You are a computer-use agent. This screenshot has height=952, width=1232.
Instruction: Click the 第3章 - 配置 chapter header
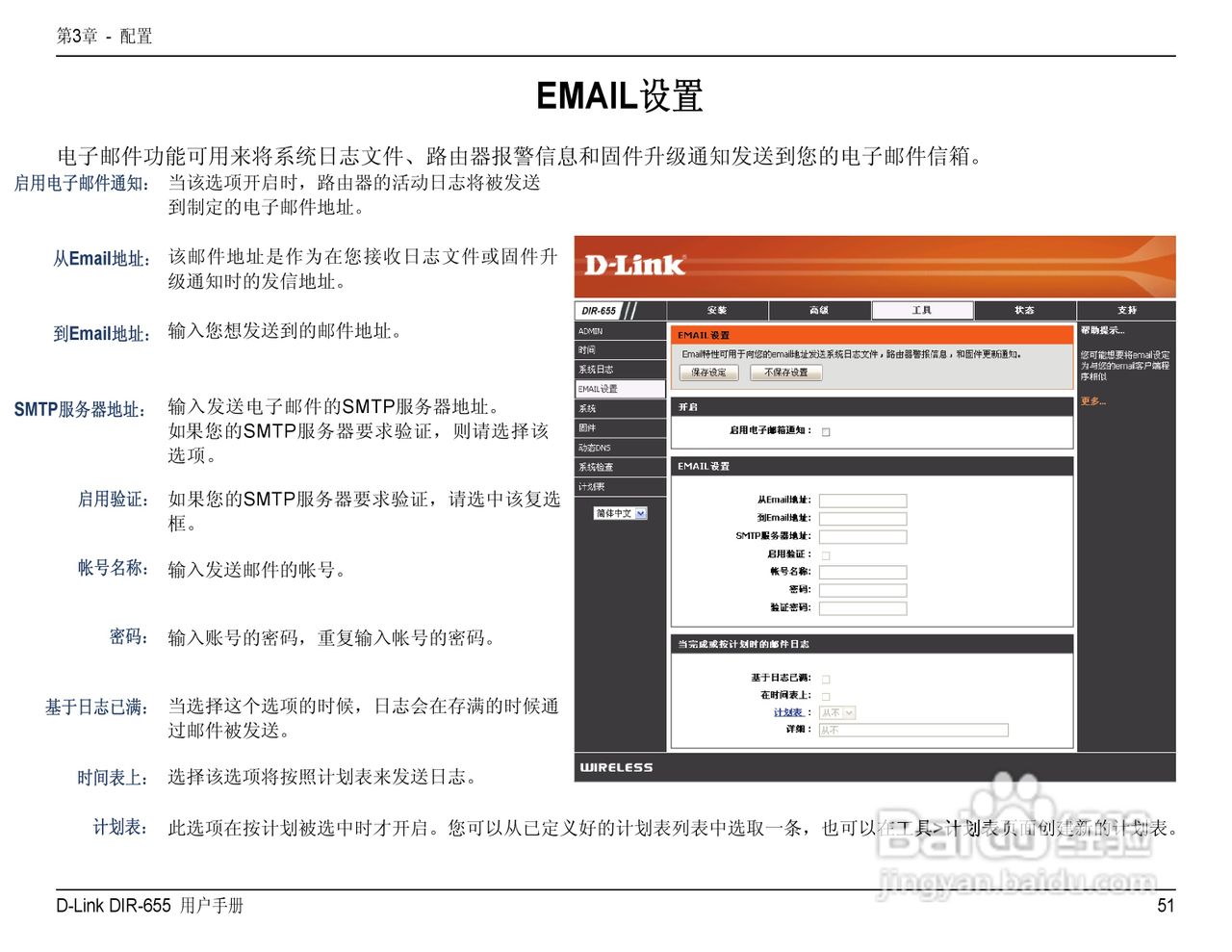(x=104, y=37)
